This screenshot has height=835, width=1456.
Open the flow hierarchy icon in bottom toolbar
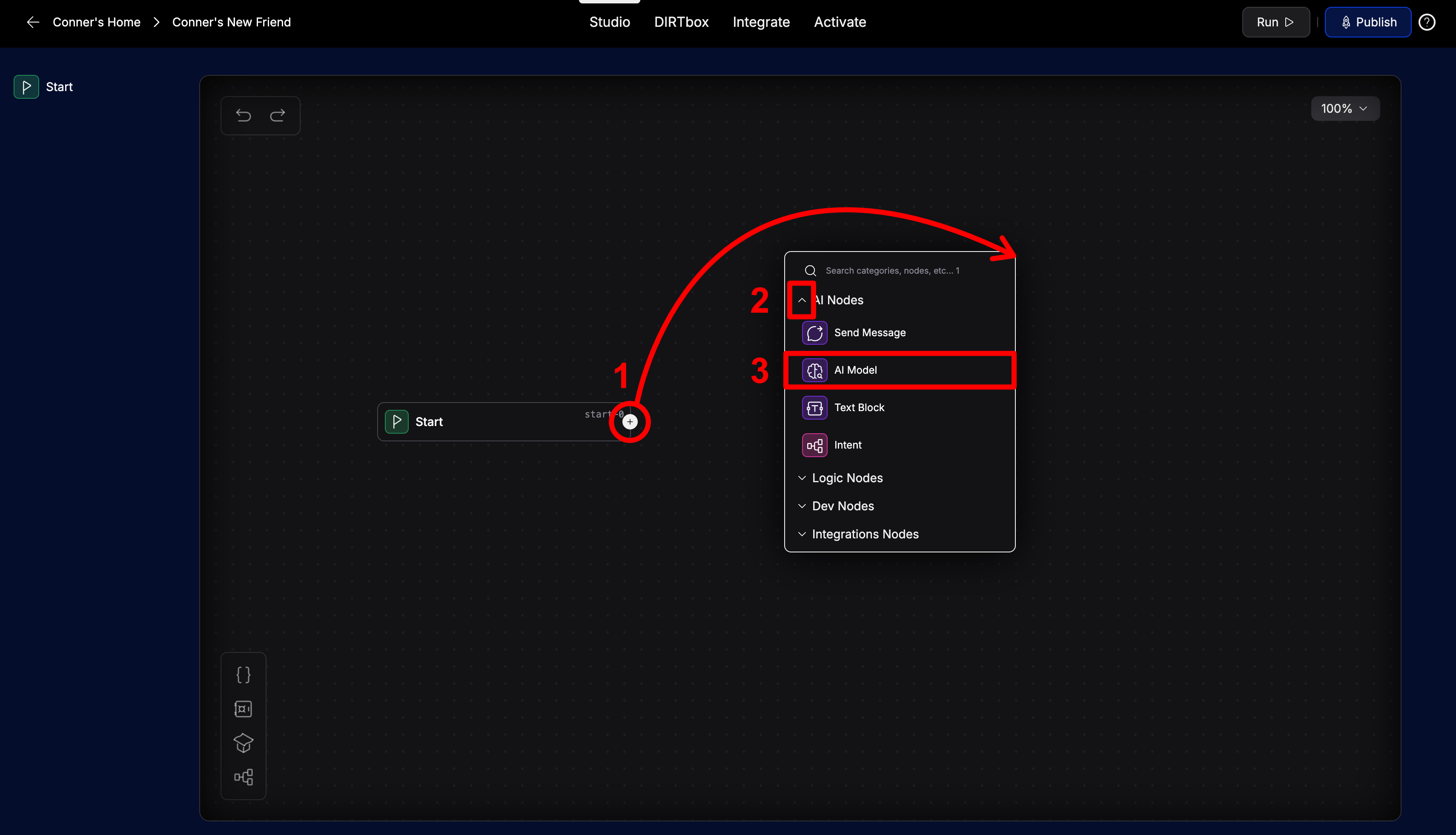pos(243,777)
